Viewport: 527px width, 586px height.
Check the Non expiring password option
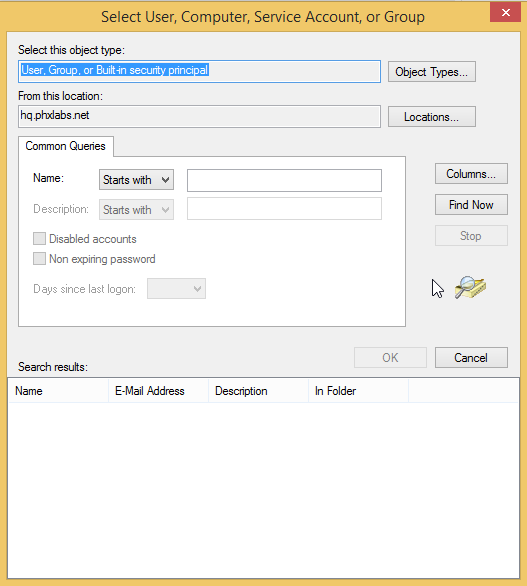tap(39, 259)
